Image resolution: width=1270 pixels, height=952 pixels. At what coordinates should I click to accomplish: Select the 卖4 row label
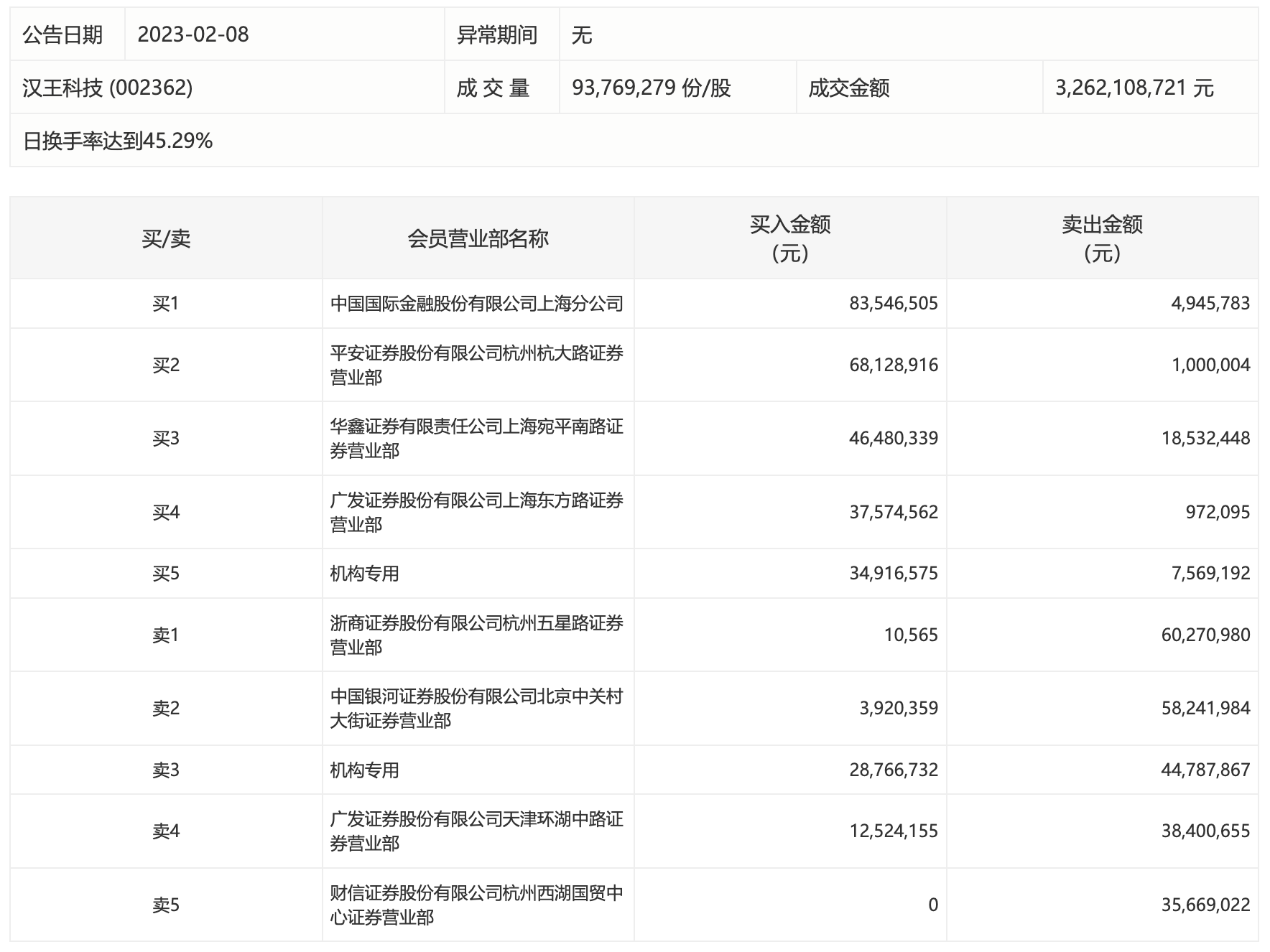(166, 831)
